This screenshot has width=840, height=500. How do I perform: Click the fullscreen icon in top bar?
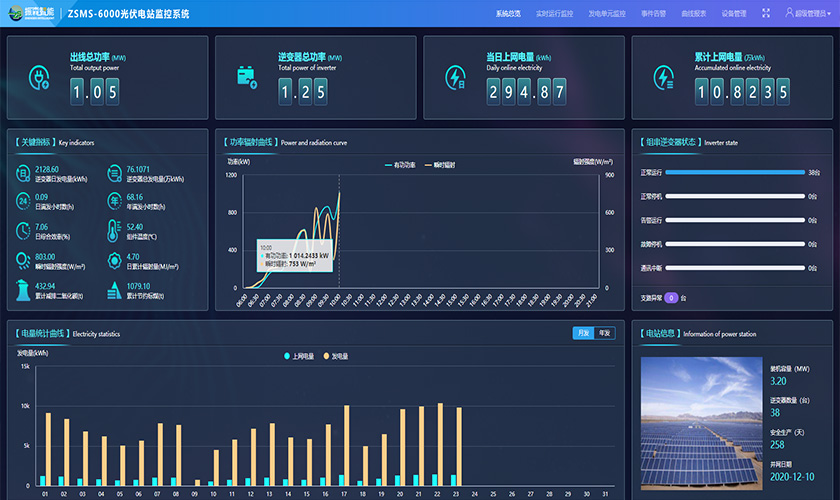[767, 14]
